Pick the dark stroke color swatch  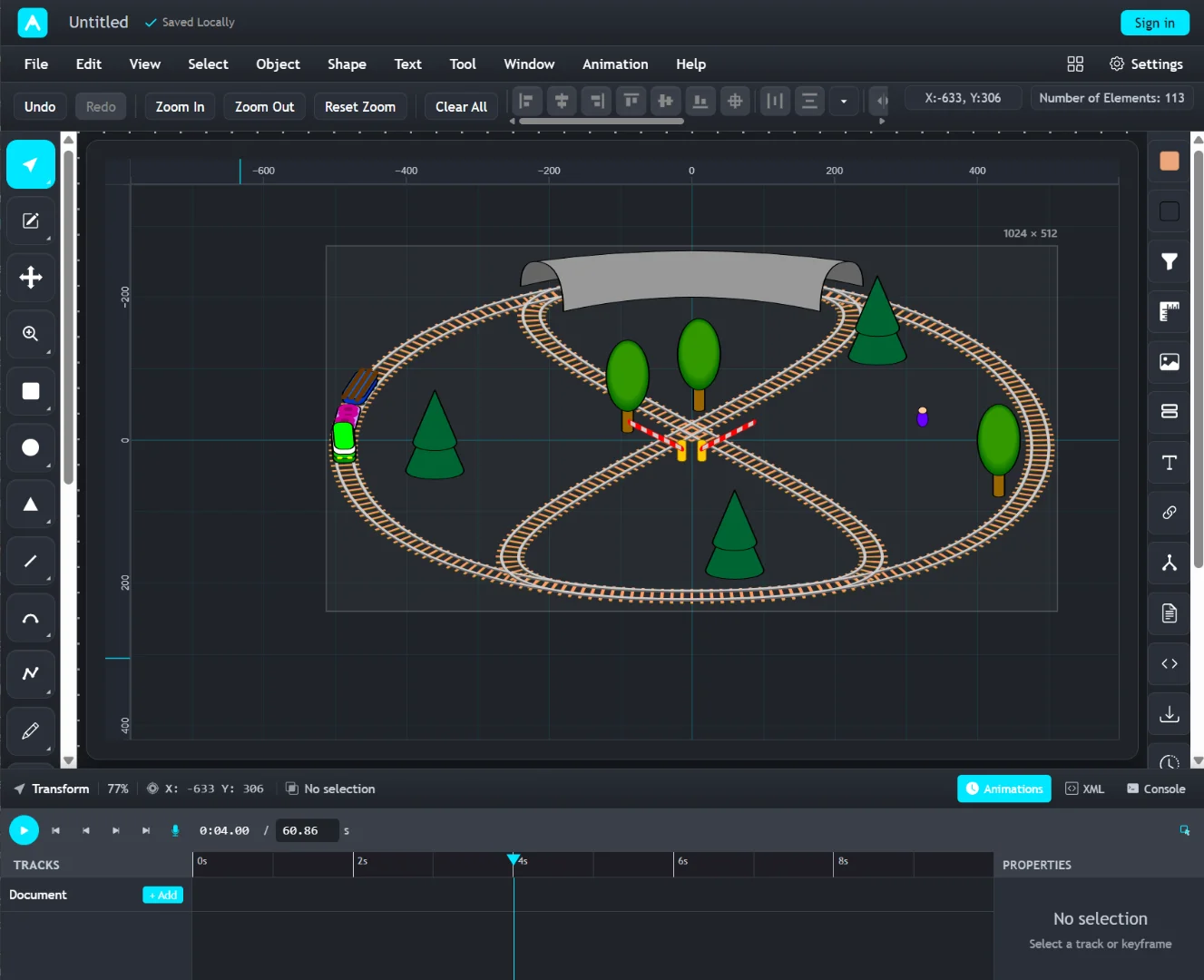(1170, 211)
